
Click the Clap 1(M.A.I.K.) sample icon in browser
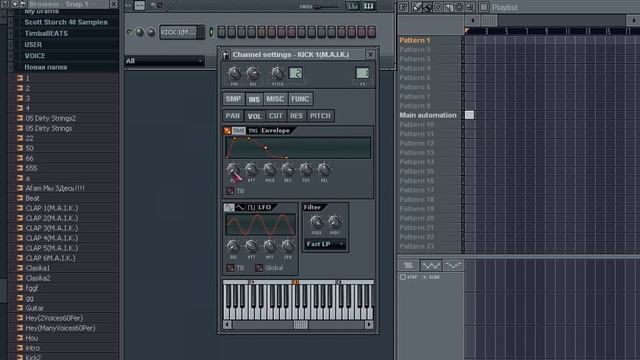(20, 208)
